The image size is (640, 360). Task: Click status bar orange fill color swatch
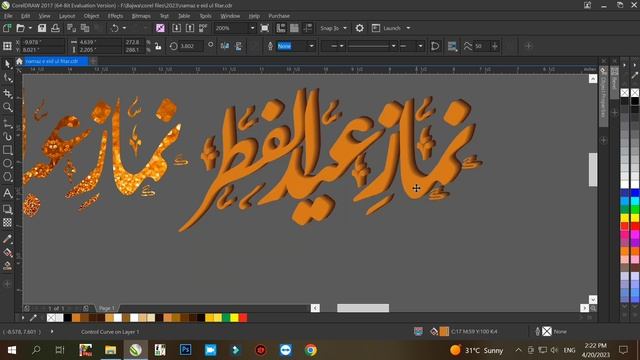coord(444,331)
